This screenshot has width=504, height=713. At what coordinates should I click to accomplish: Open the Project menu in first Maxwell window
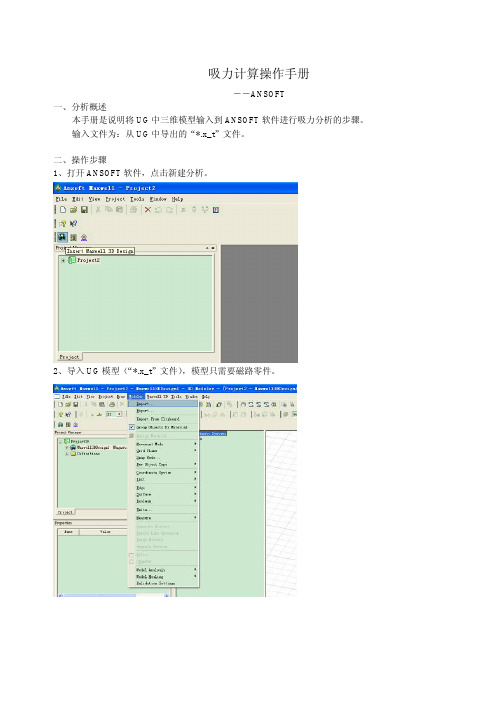(115, 199)
